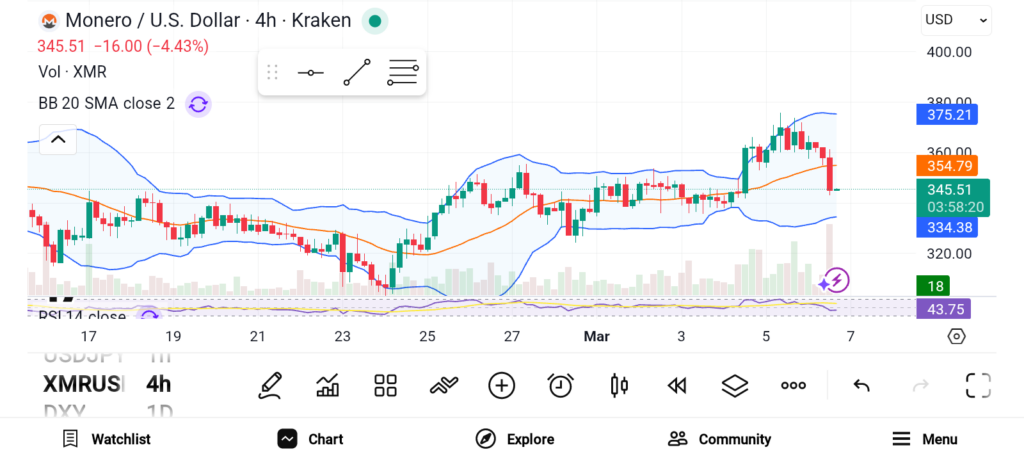Viewport: 1024px width, 461px height.
Task: Select the horizontal line drawing tool
Action: (x=310, y=73)
